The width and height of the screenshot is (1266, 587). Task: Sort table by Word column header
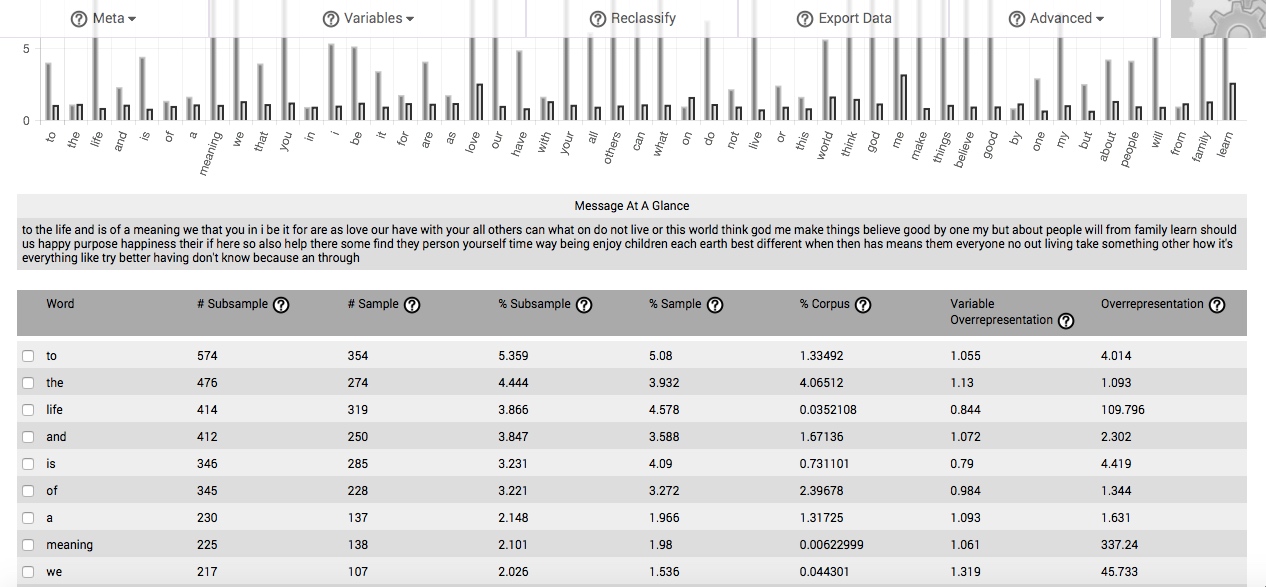pos(60,304)
